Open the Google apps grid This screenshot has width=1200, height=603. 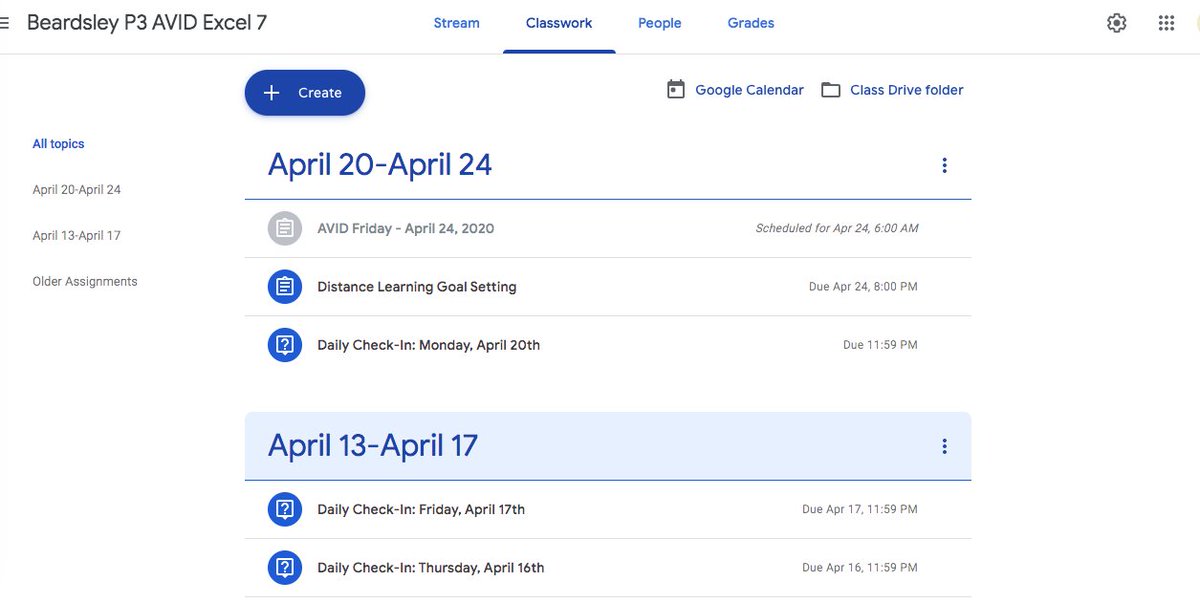(1166, 23)
